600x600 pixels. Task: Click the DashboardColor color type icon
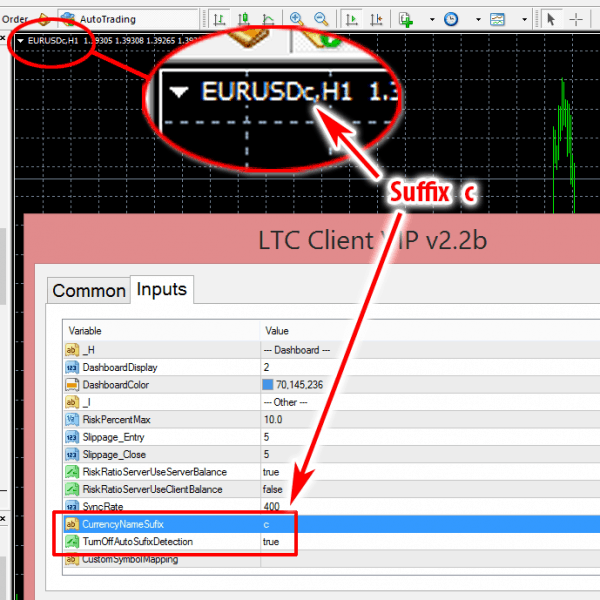point(72,385)
